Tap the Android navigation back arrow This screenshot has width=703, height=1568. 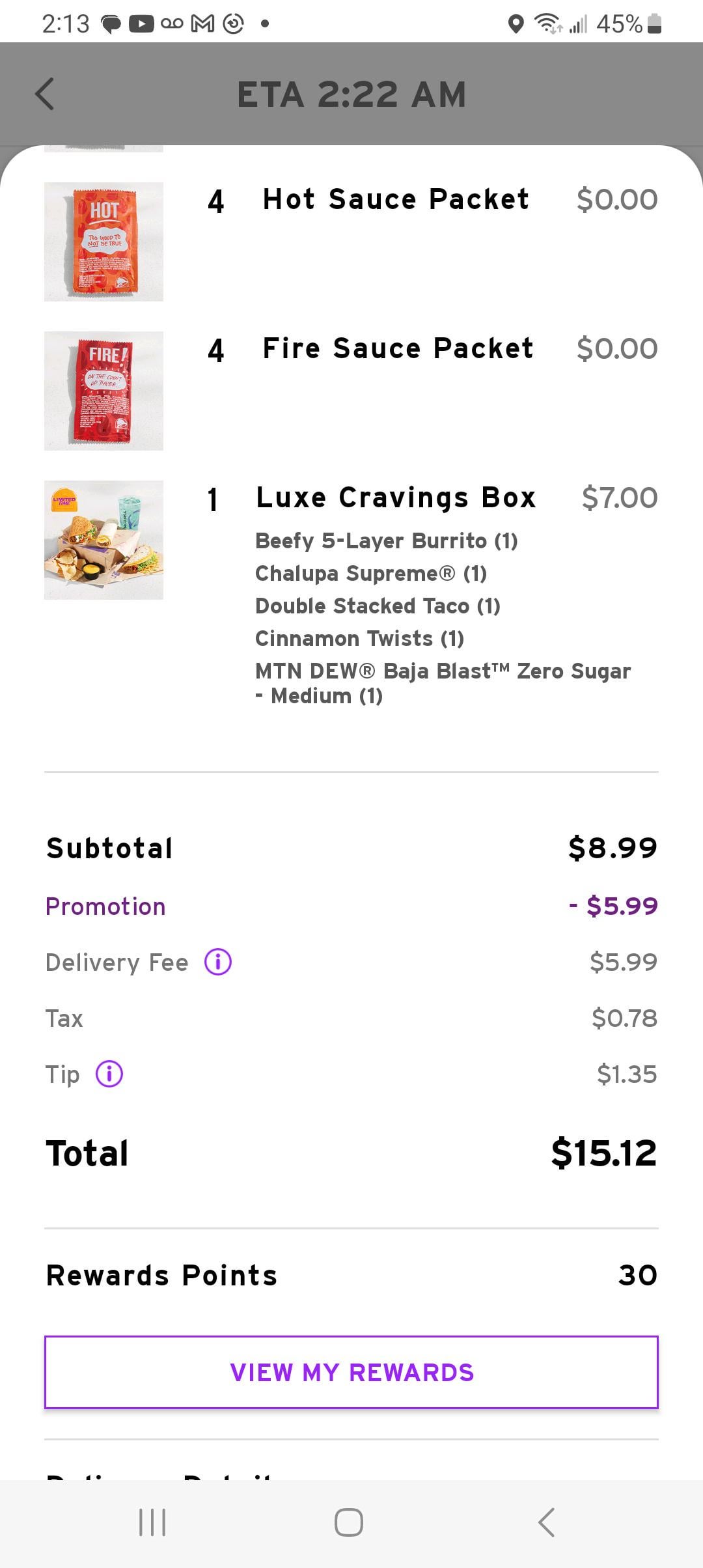point(546,1522)
